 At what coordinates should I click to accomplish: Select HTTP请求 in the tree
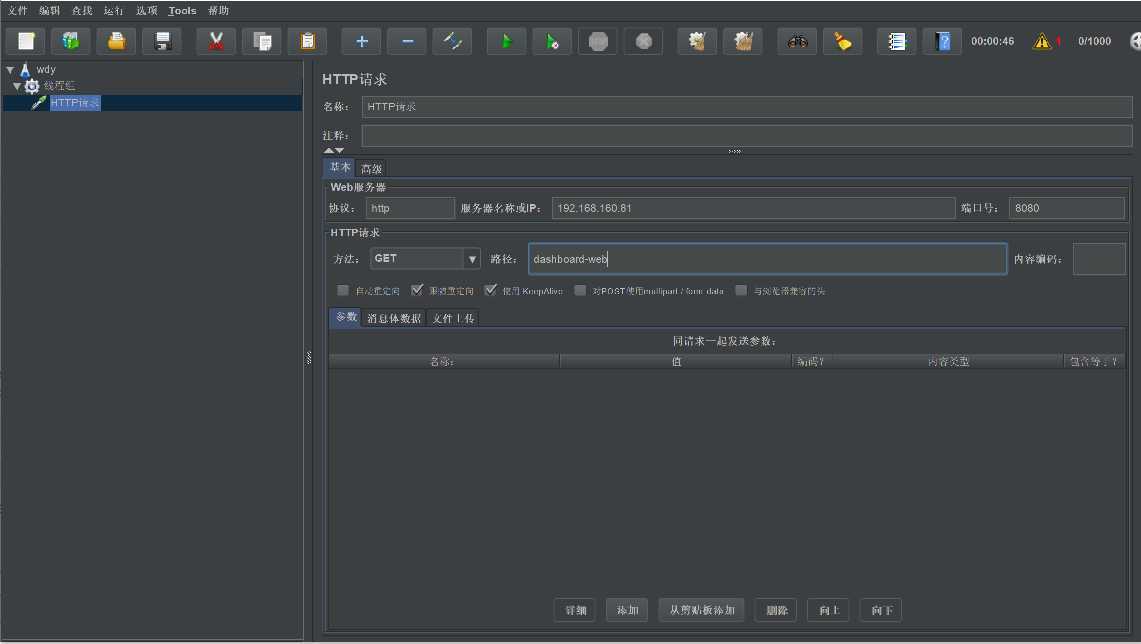pos(75,103)
